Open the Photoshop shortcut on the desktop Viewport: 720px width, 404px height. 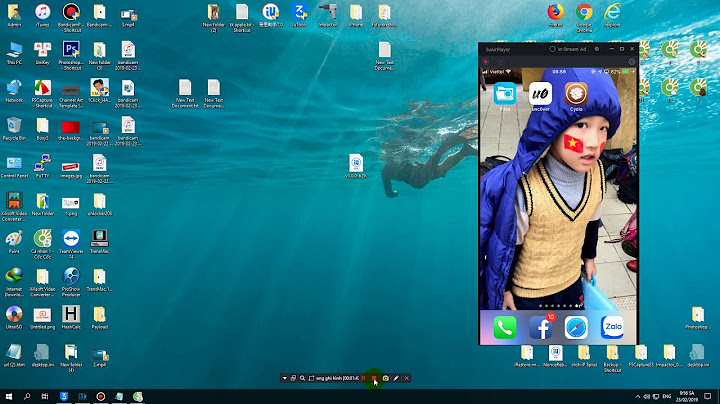pos(71,56)
